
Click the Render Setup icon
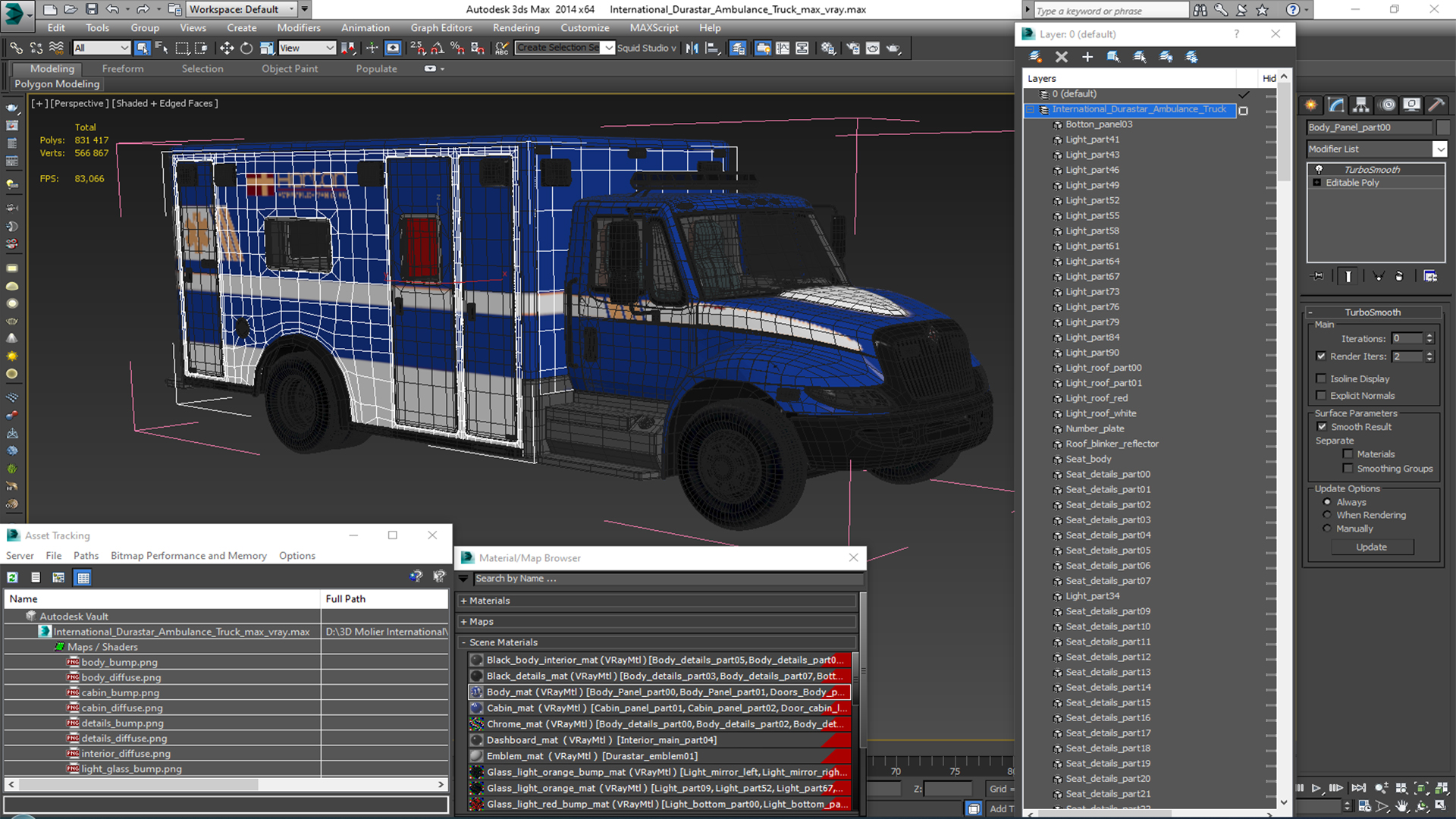(853, 48)
